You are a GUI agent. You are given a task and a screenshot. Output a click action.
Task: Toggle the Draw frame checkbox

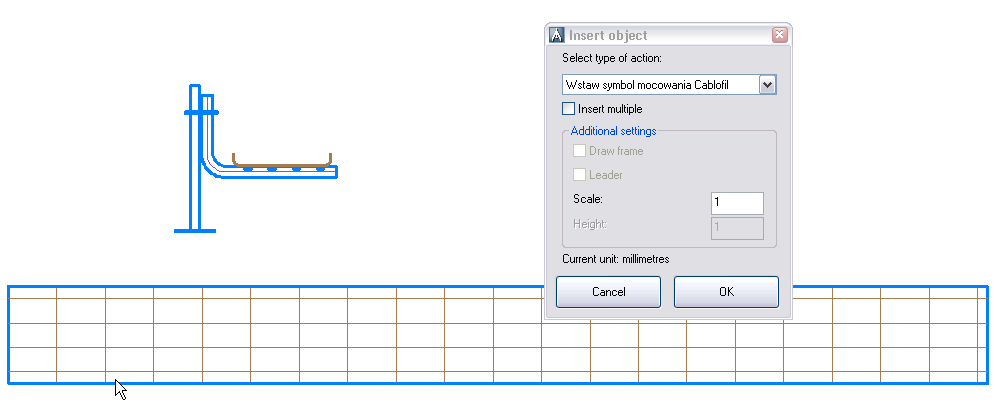coord(580,151)
